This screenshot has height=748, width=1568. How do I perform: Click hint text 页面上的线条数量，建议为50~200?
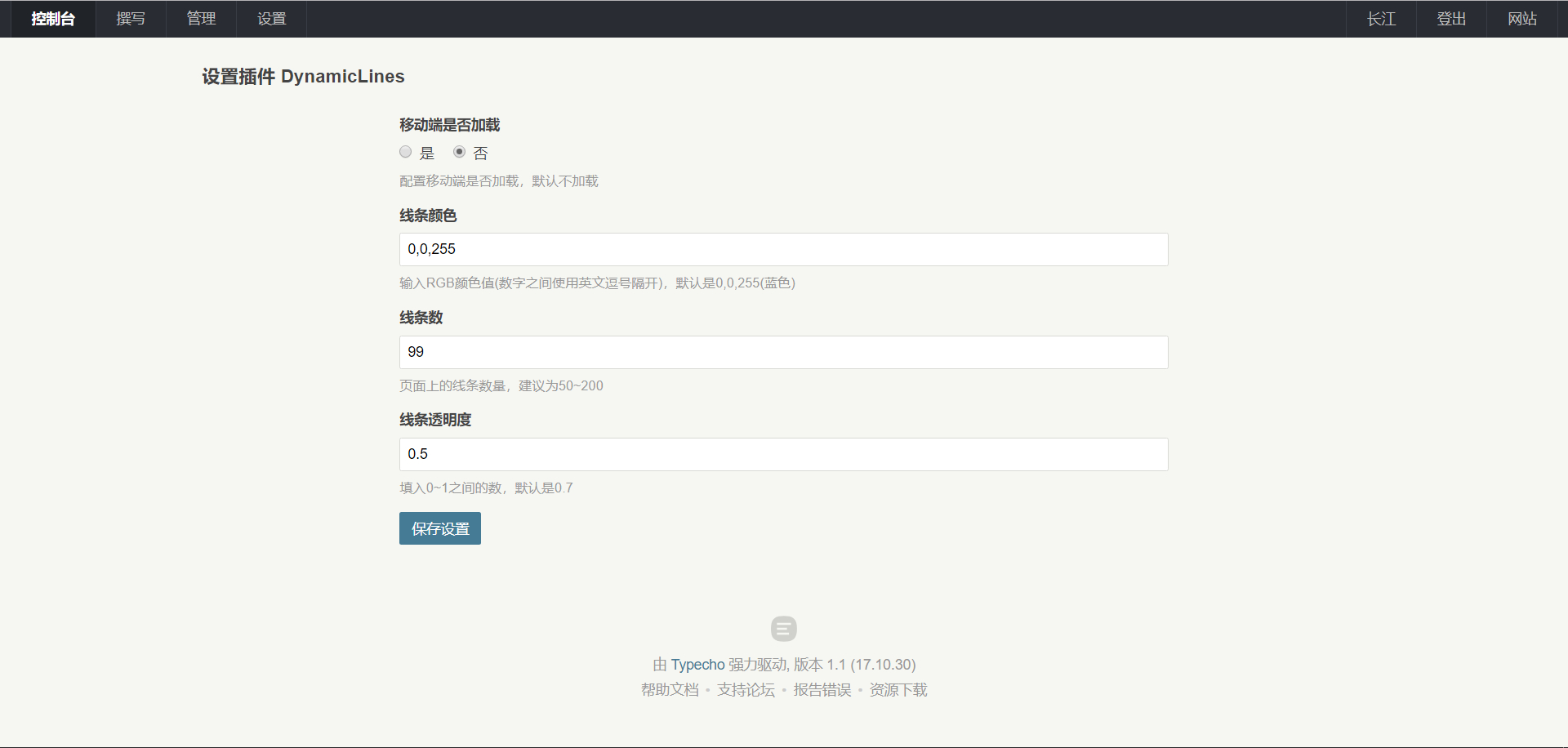pyautogui.click(x=501, y=385)
